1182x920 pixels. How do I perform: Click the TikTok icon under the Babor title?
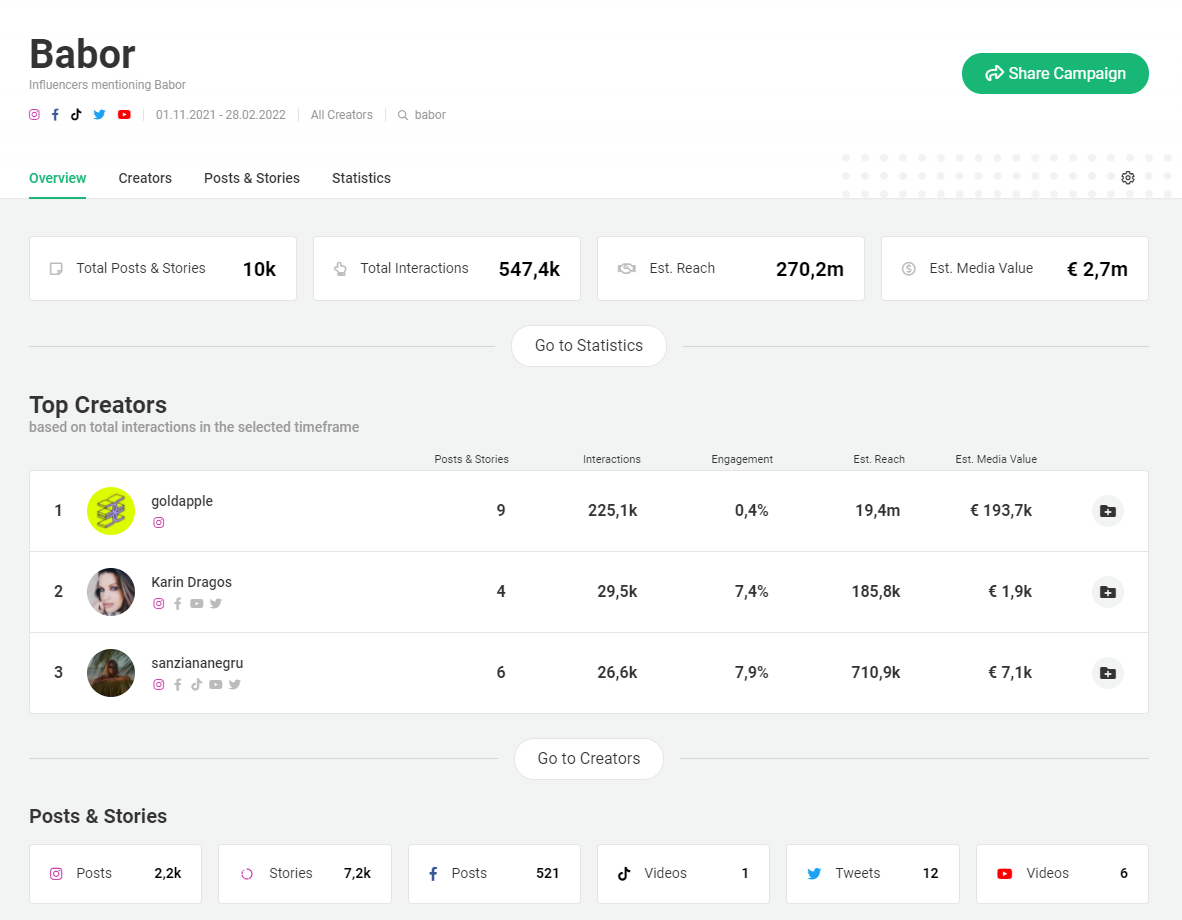76,115
